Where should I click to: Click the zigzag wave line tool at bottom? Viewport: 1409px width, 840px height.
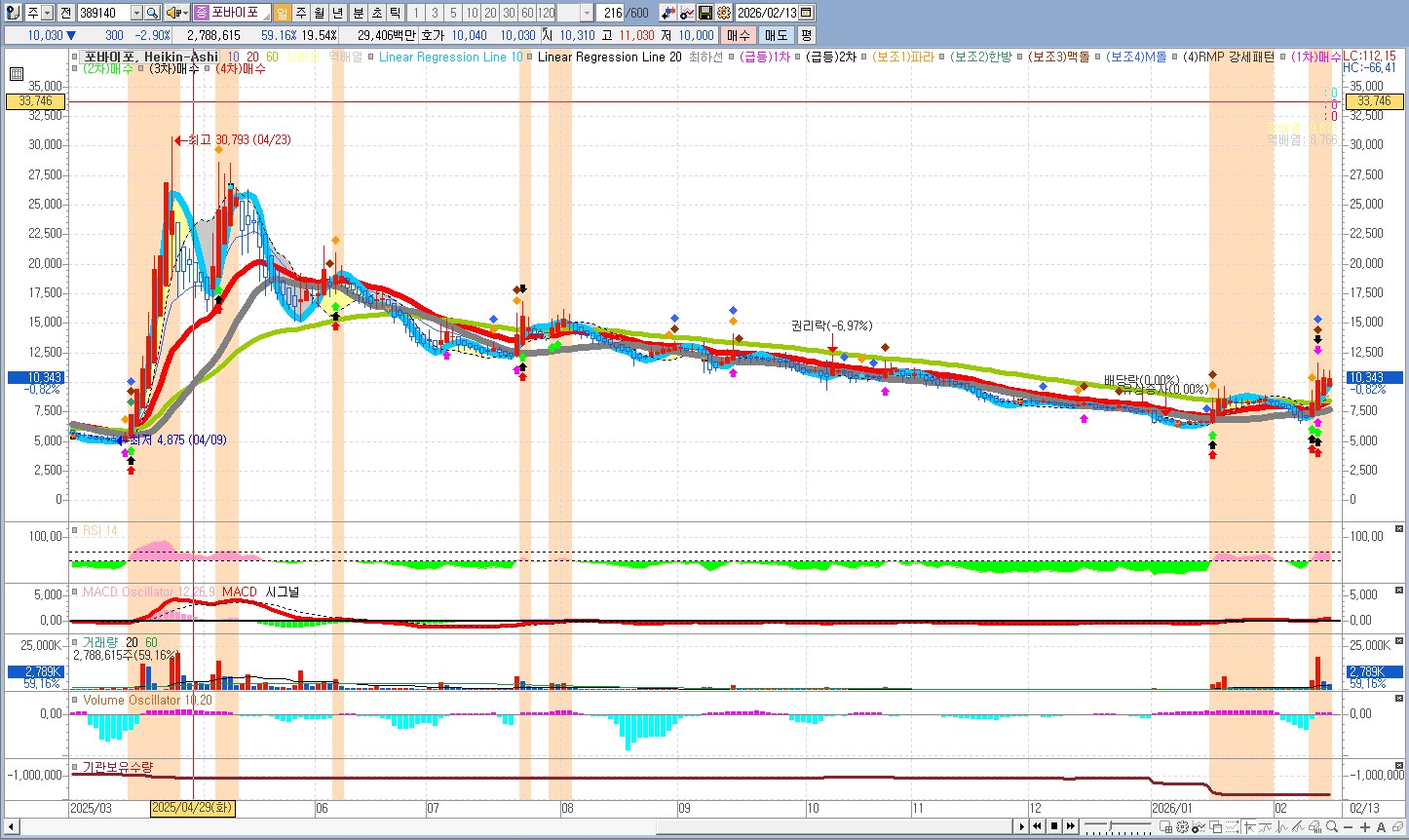pos(1282,826)
